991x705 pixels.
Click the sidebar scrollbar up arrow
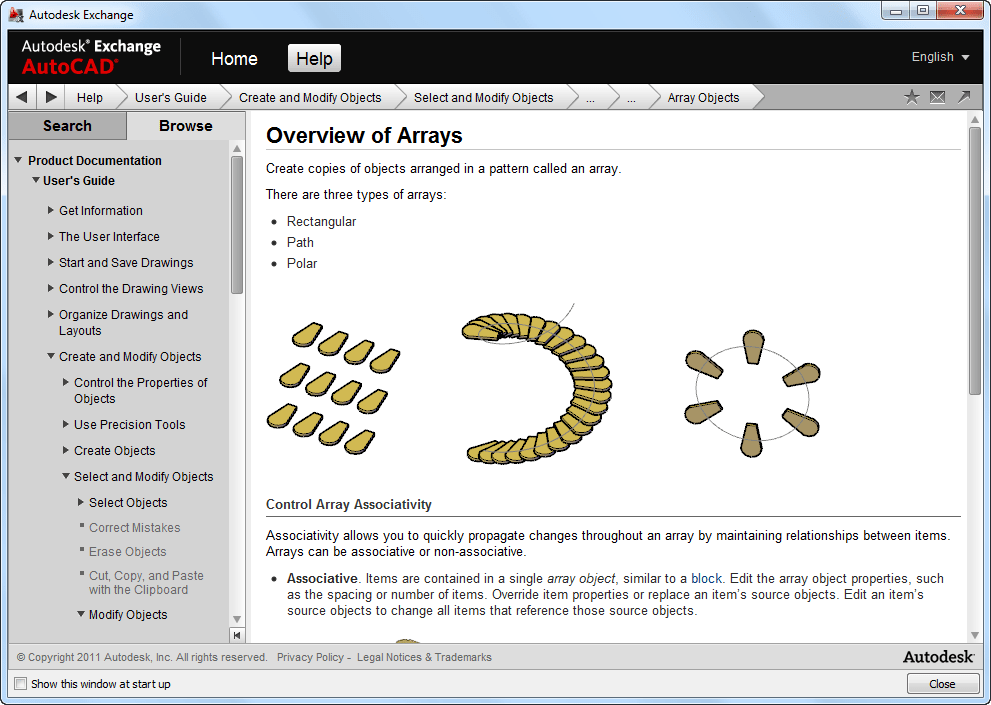(x=237, y=149)
